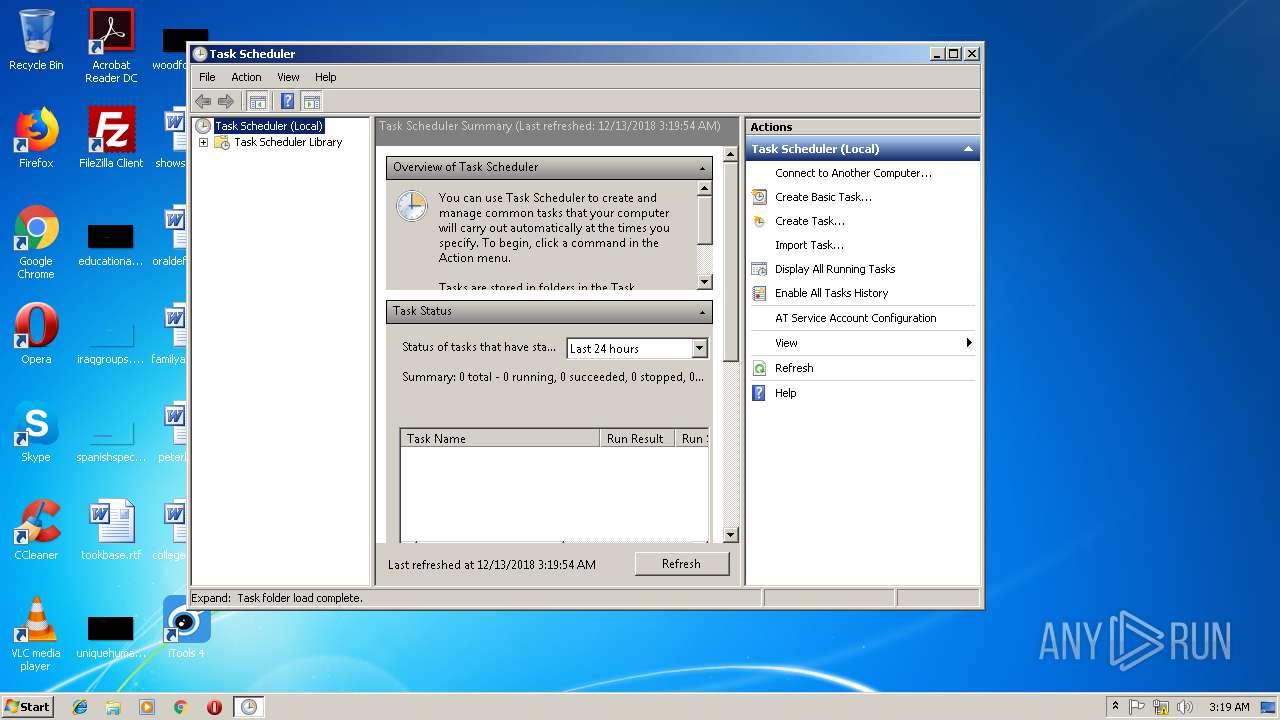The image size is (1280, 720).
Task: Launch Opera from the taskbar
Action: point(214,707)
